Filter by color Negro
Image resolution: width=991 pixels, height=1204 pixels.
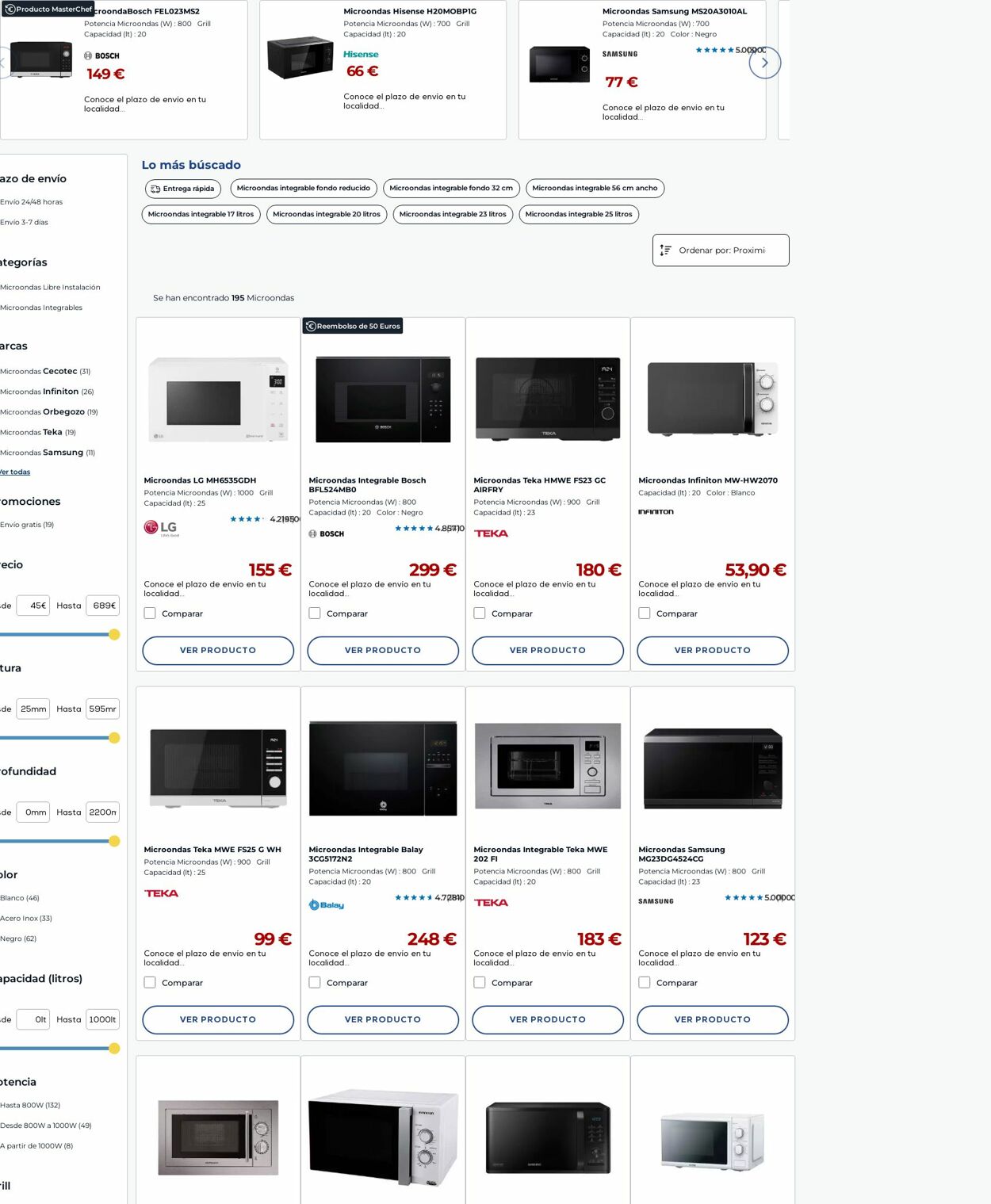18,939
